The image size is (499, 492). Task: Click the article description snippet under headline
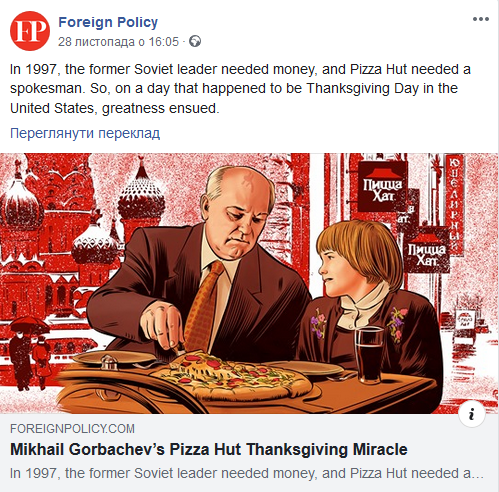pos(247,473)
